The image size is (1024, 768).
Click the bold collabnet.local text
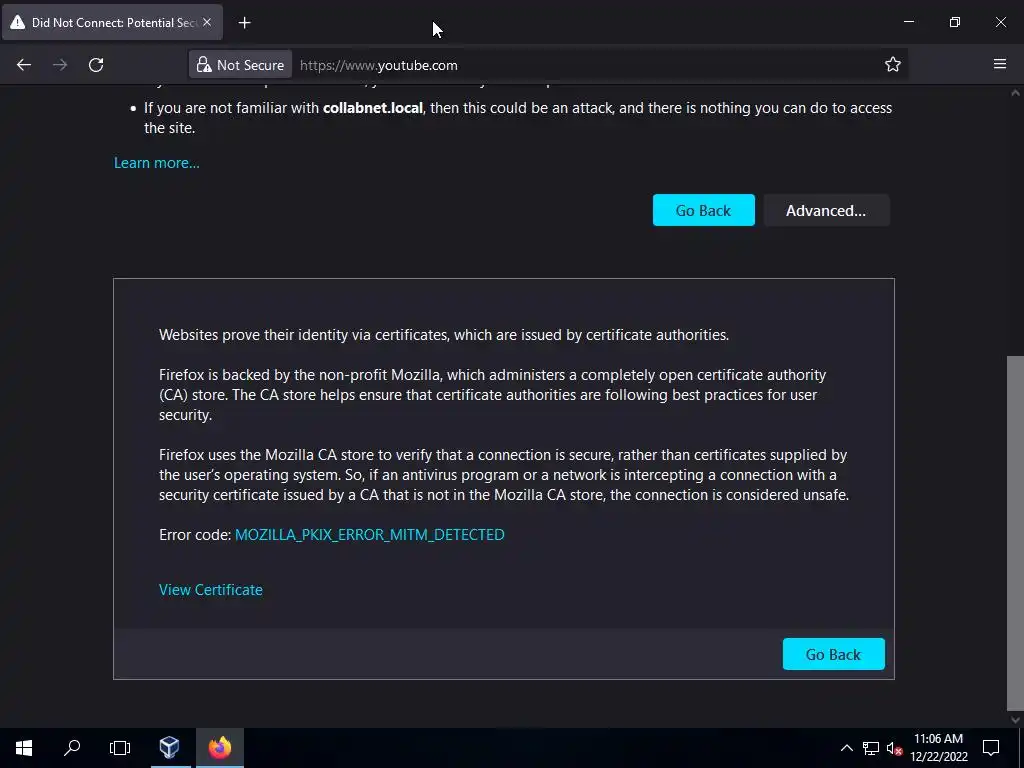coord(373,108)
